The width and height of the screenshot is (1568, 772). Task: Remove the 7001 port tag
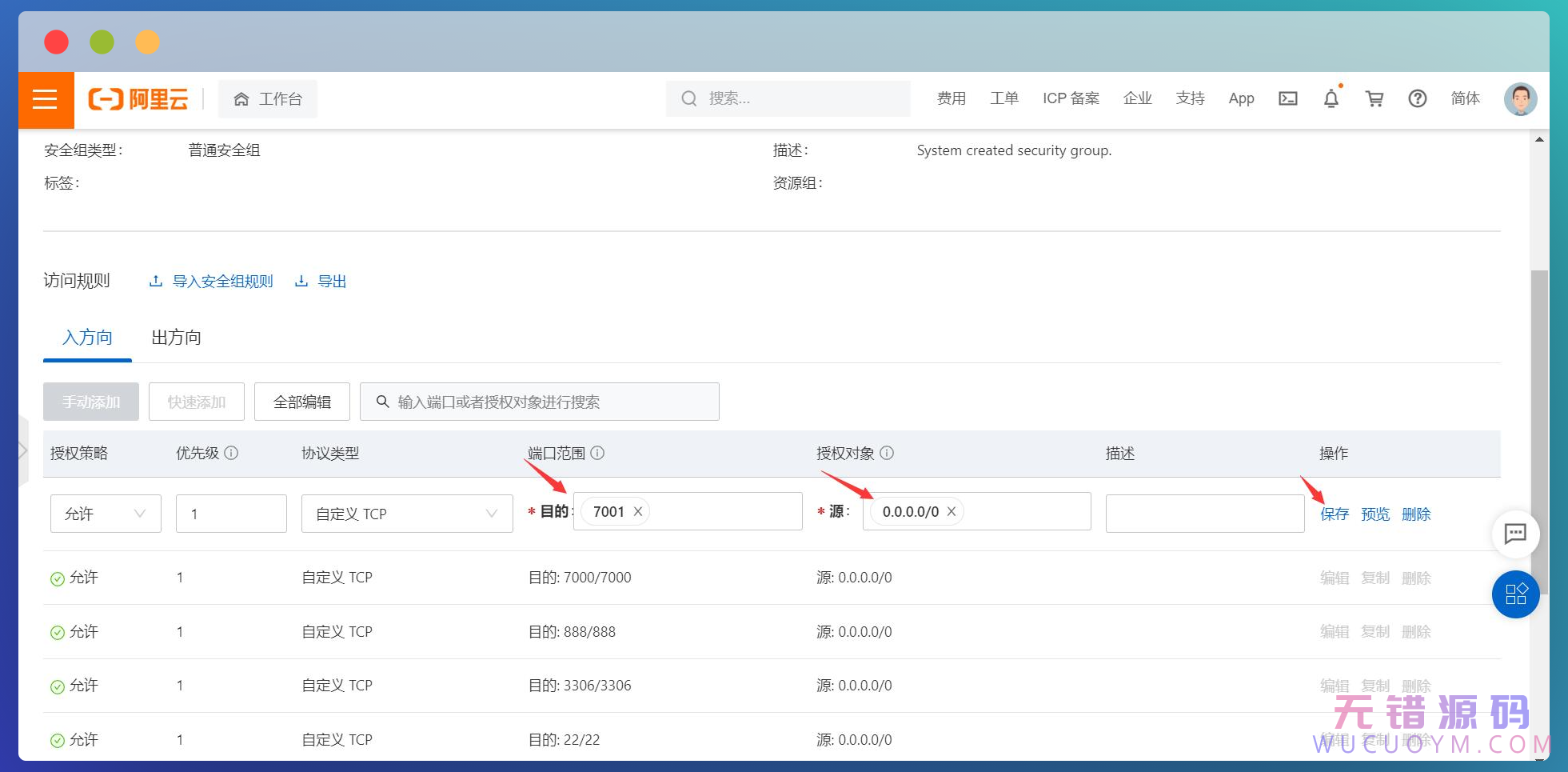[x=637, y=511]
